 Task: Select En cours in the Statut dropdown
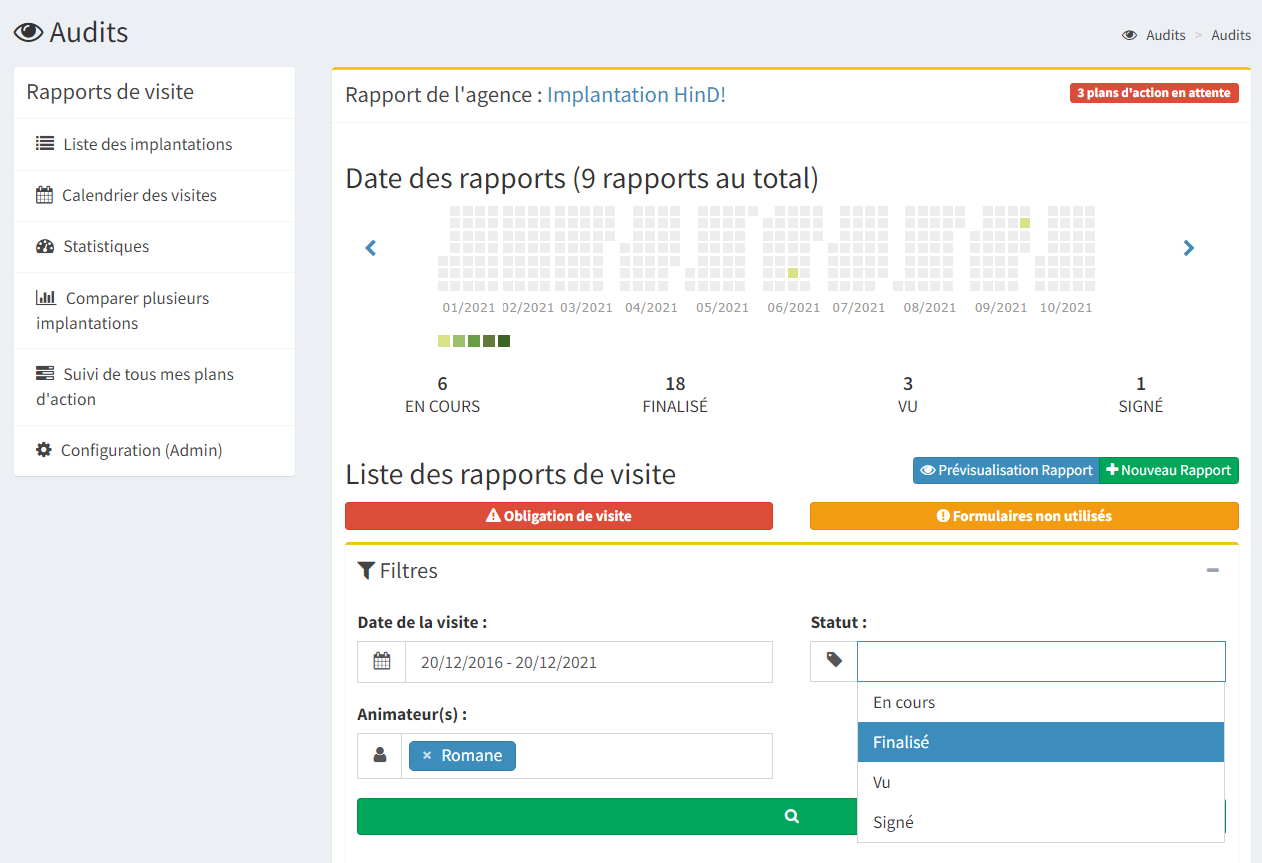tap(1041, 702)
